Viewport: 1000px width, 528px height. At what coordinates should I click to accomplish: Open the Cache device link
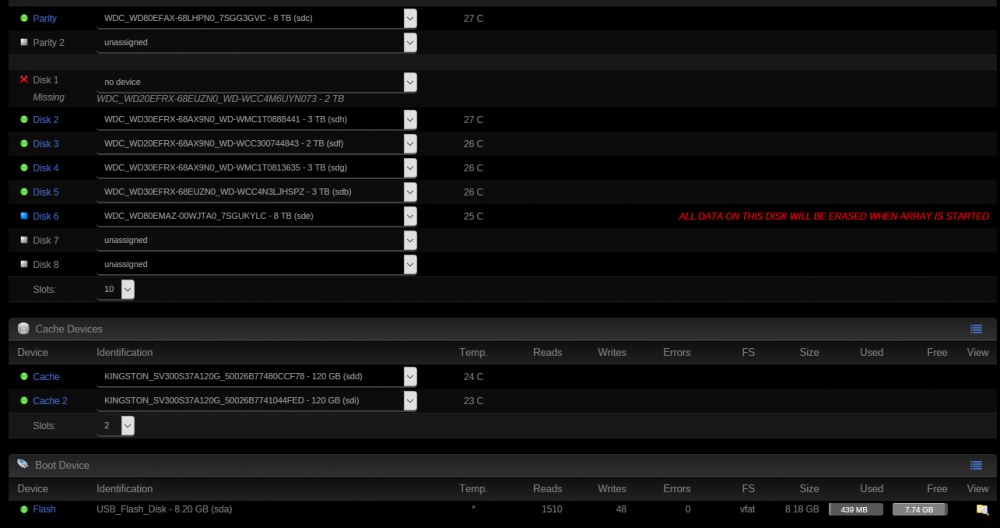tap(47, 376)
